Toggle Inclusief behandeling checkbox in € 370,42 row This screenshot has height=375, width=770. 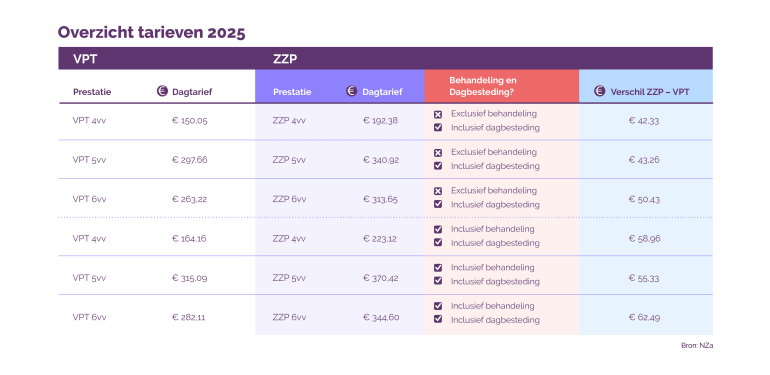tap(438, 268)
